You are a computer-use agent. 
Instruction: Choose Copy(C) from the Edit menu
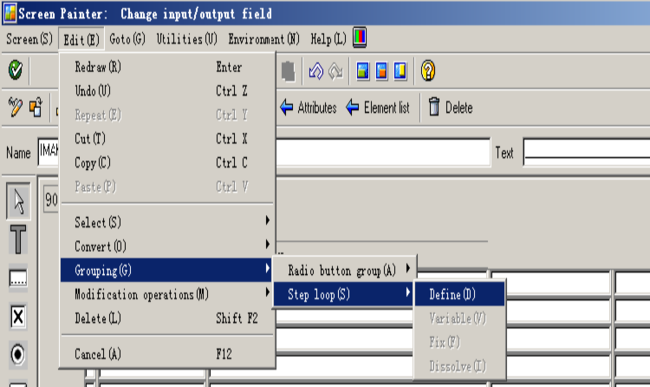coord(167,162)
